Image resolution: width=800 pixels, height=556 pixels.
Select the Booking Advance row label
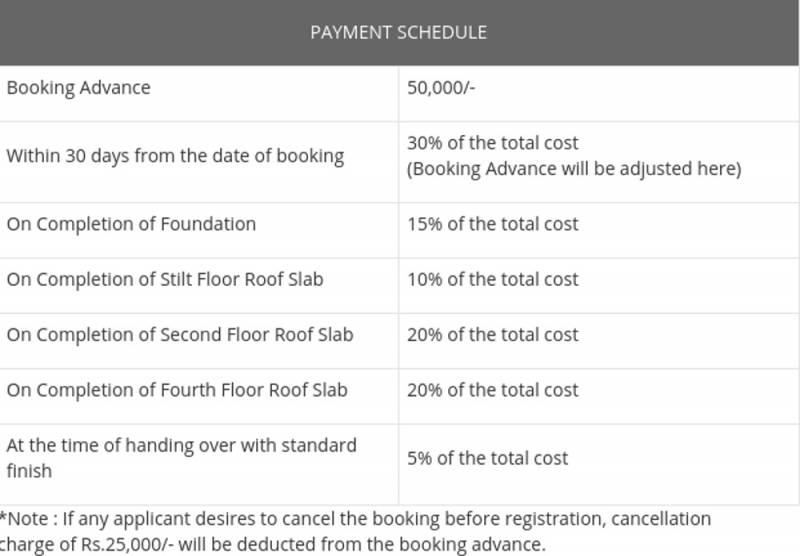[78, 88]
